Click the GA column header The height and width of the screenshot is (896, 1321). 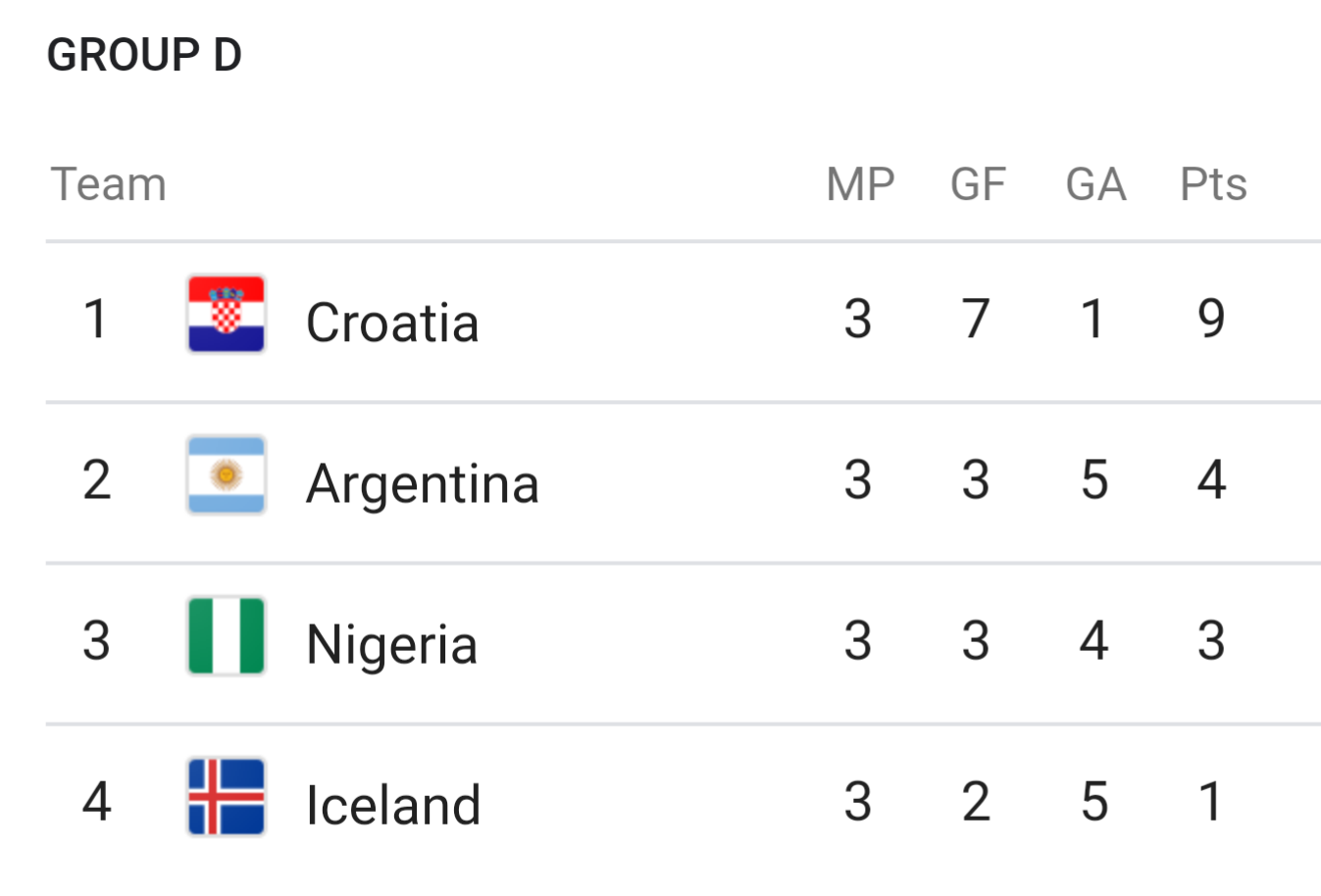(1095, 184)
